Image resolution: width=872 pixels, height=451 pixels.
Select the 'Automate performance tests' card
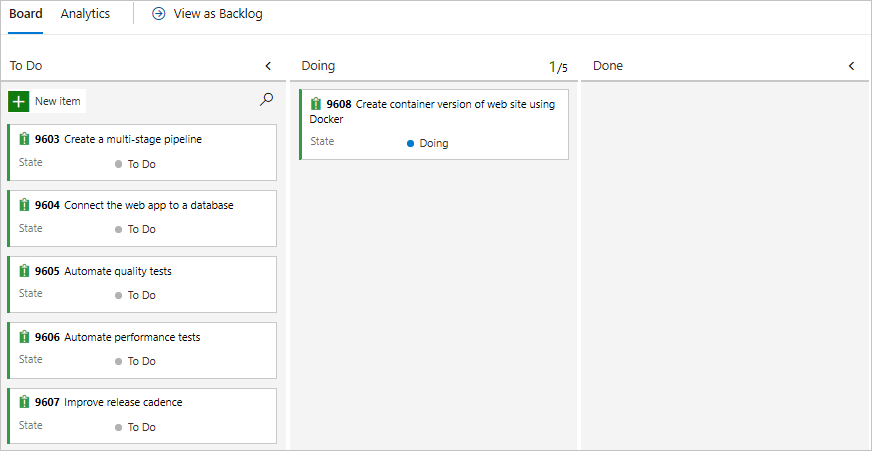coord(142,350)
